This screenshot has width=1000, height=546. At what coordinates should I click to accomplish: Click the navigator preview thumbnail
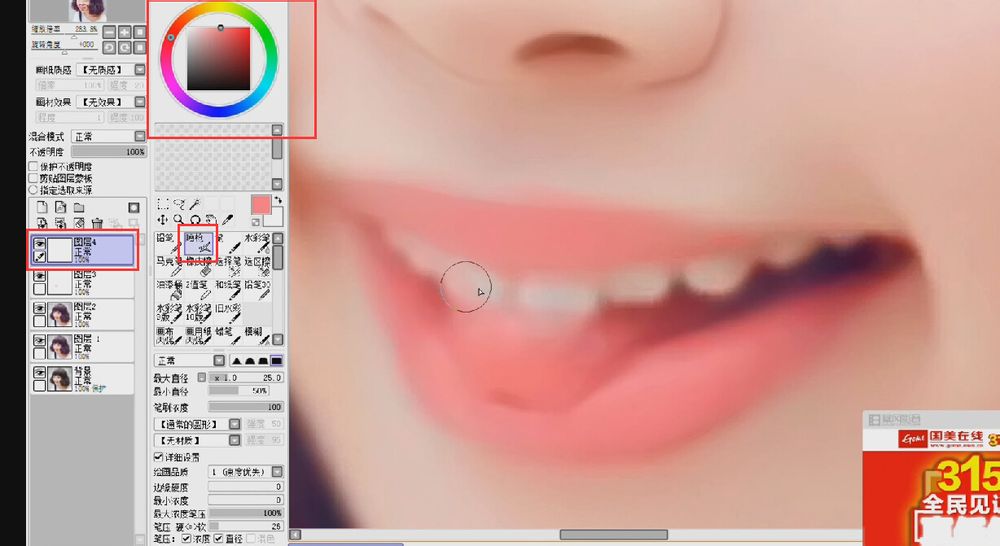click(x=87, y=10)
